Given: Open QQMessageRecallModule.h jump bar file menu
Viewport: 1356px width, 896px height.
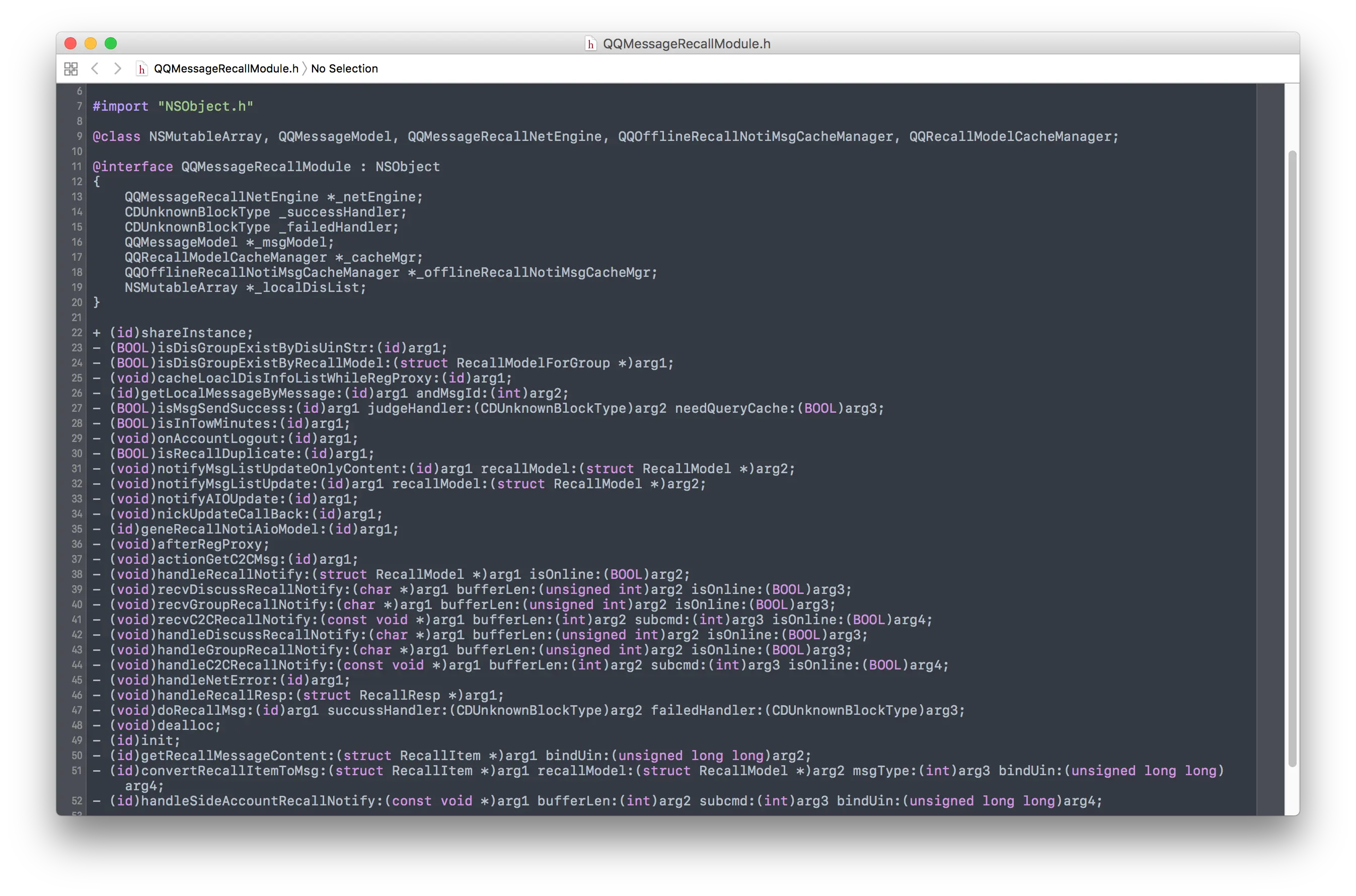Looking at the screenshot, I should point(225,68).
